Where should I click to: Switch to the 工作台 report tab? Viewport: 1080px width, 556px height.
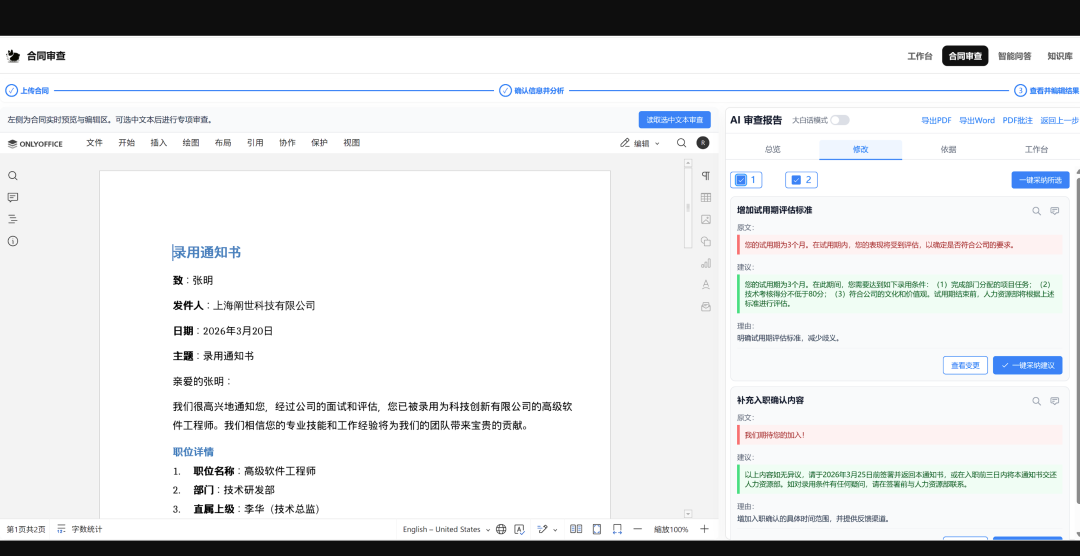point(1036,150)
